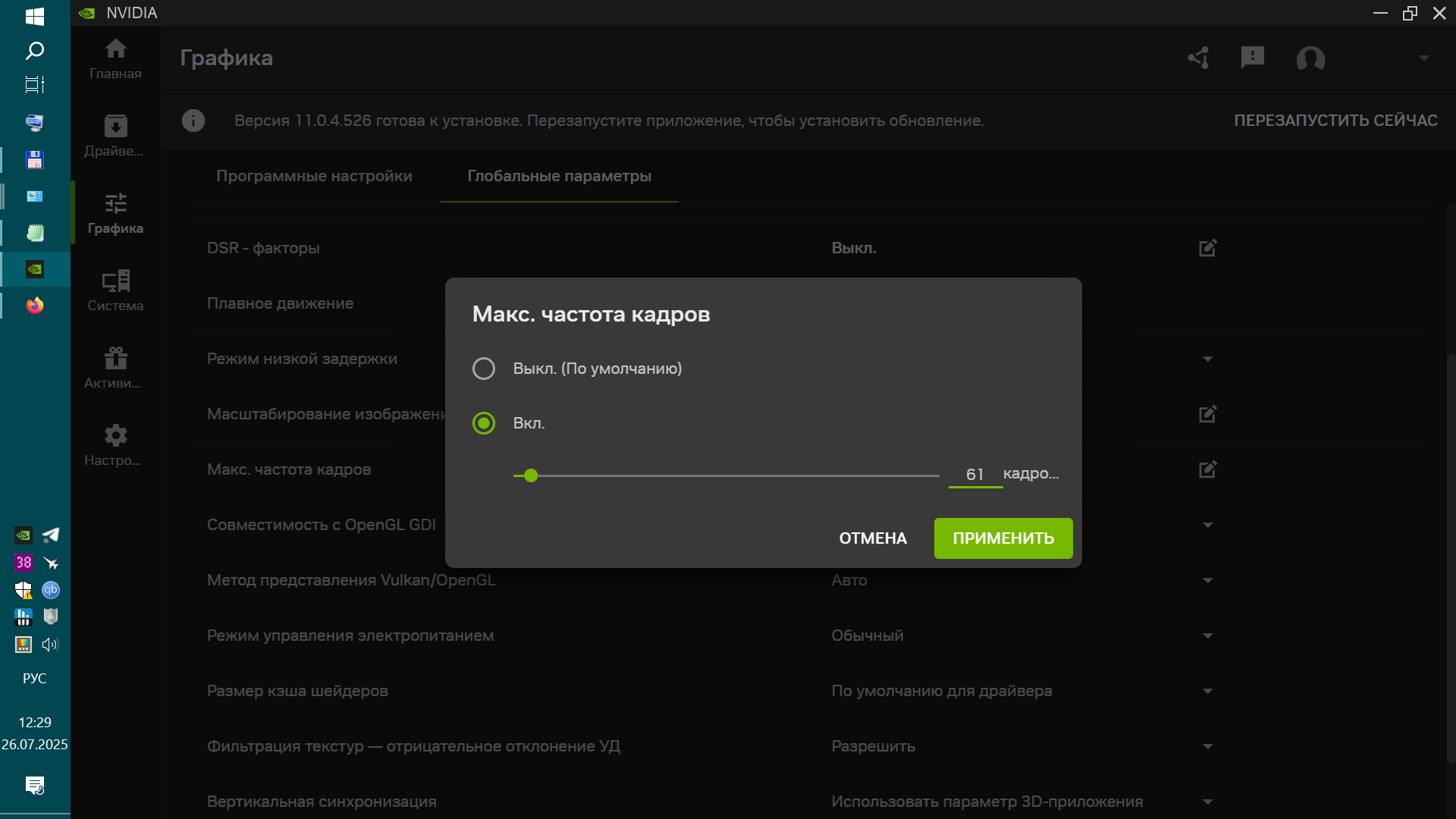Open the user account avatar

point(1310,58)
